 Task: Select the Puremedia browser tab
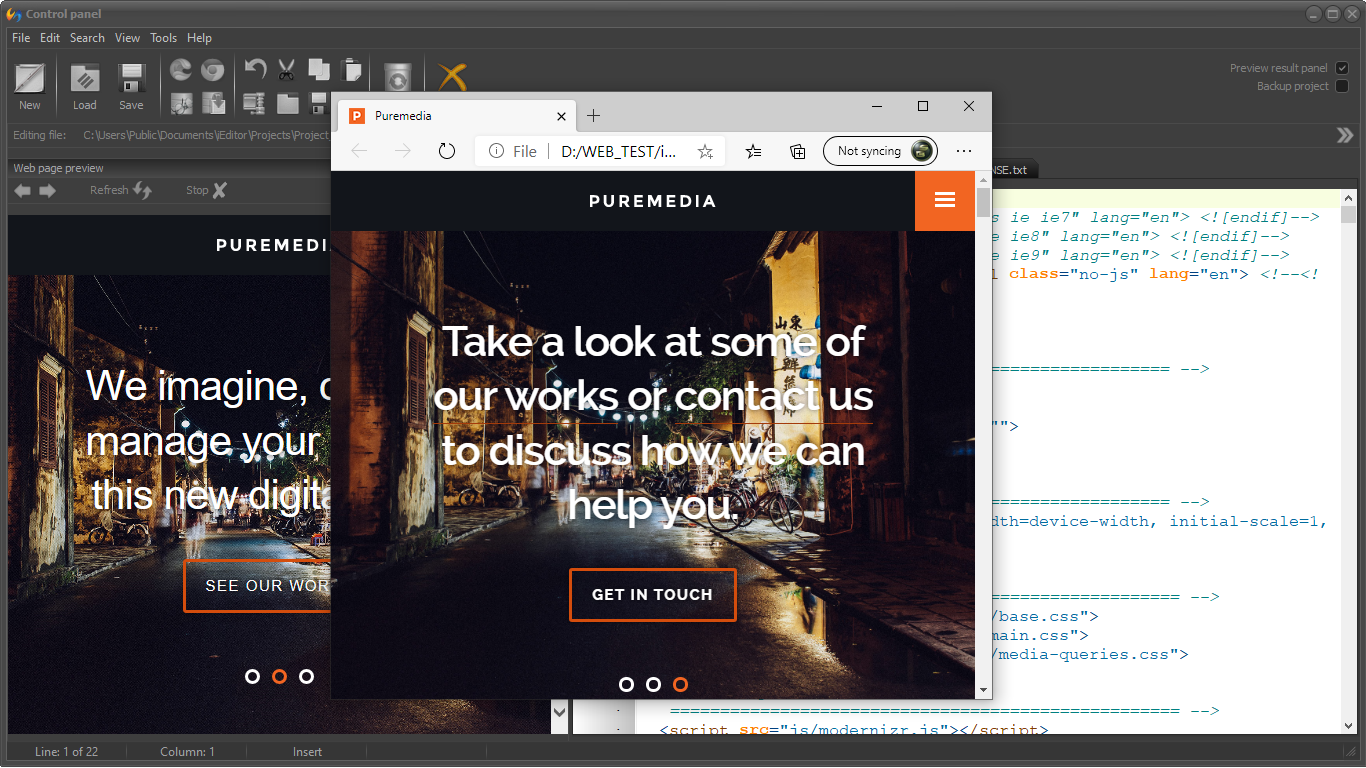click(x=458, y=116)
